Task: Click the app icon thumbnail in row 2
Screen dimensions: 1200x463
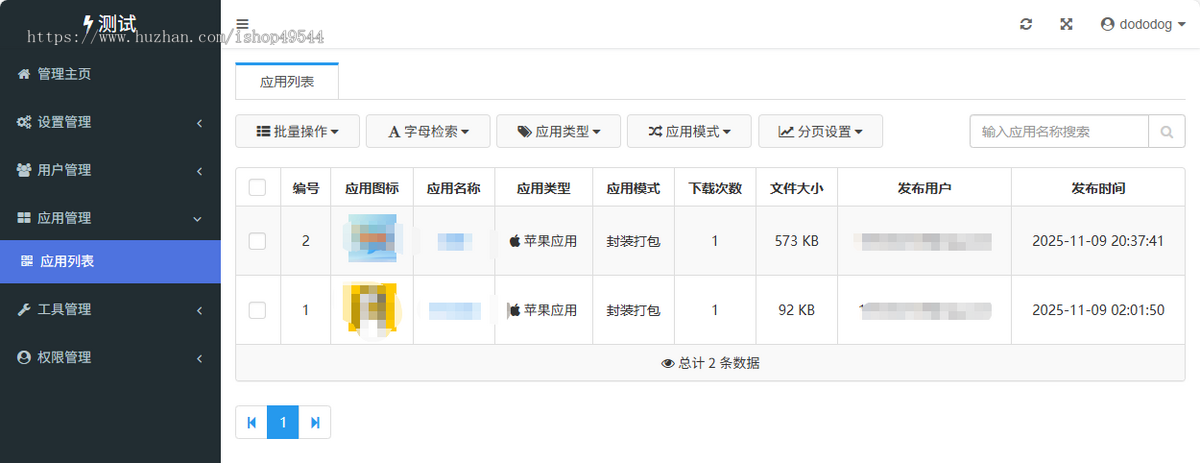Action: [x=372, y=239]
